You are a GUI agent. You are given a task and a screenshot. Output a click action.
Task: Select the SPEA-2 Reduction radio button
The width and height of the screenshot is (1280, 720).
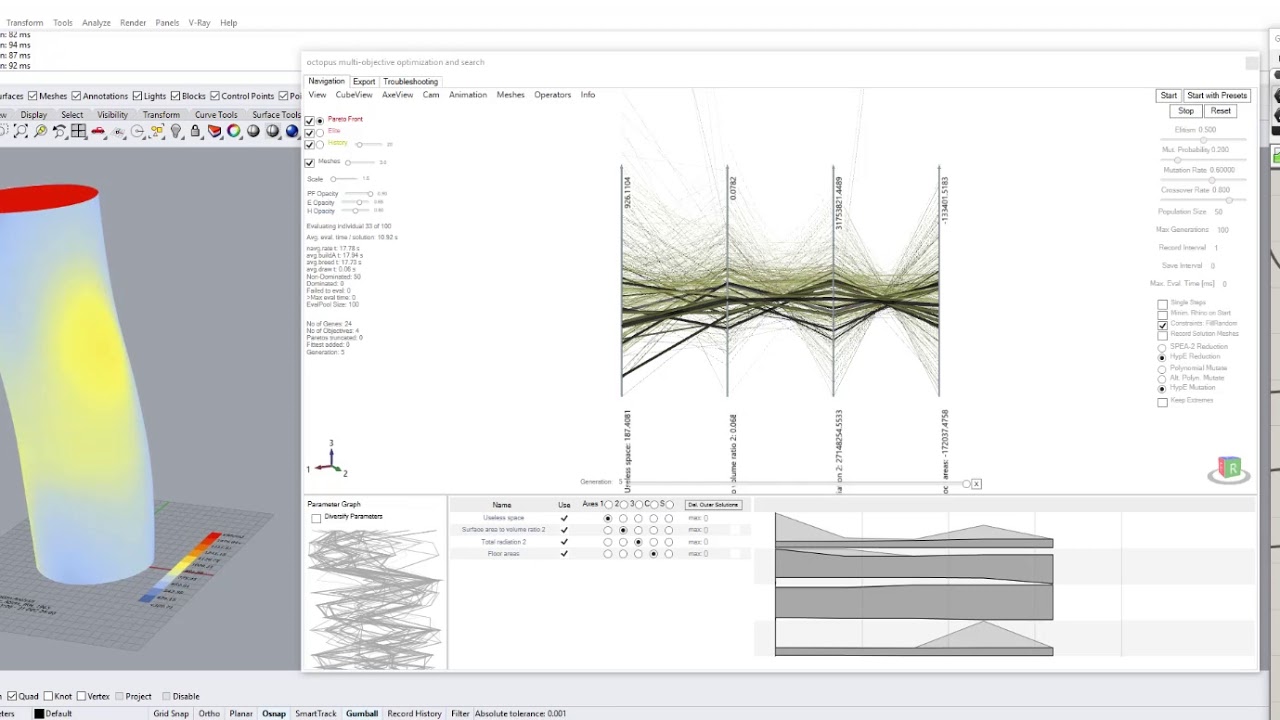tap(1162, 347)
